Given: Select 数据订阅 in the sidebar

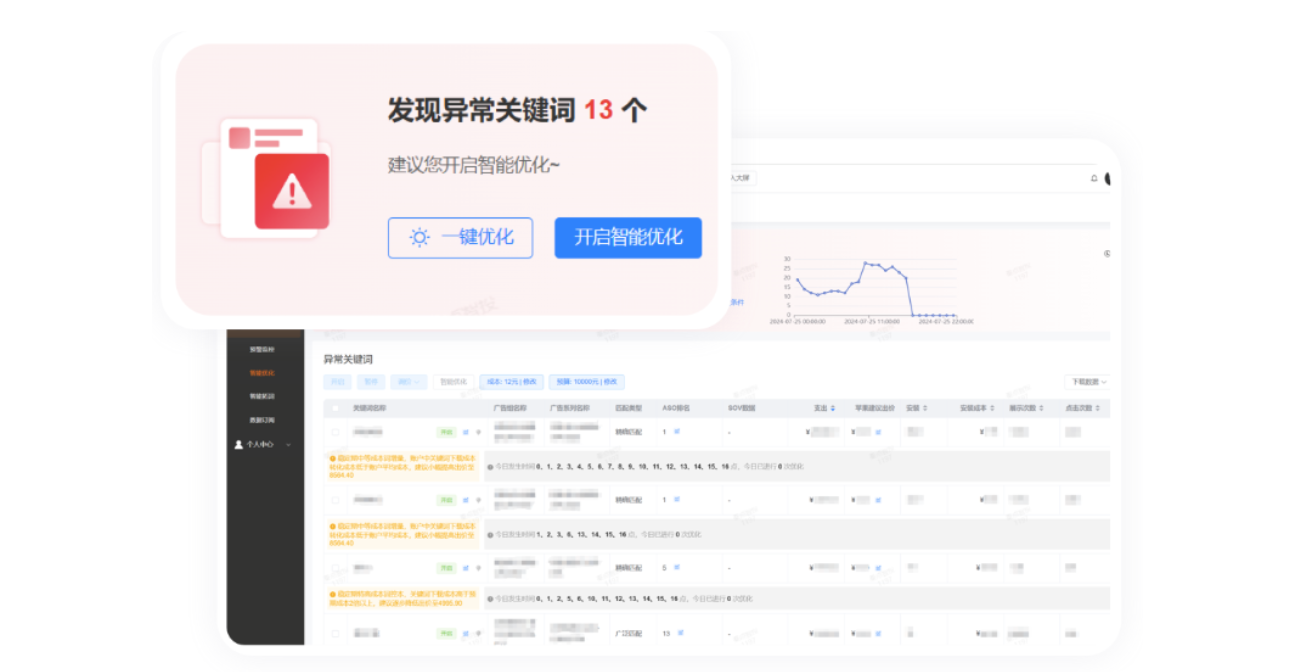Looking at the screenshot, I should [x=263, y=419].
